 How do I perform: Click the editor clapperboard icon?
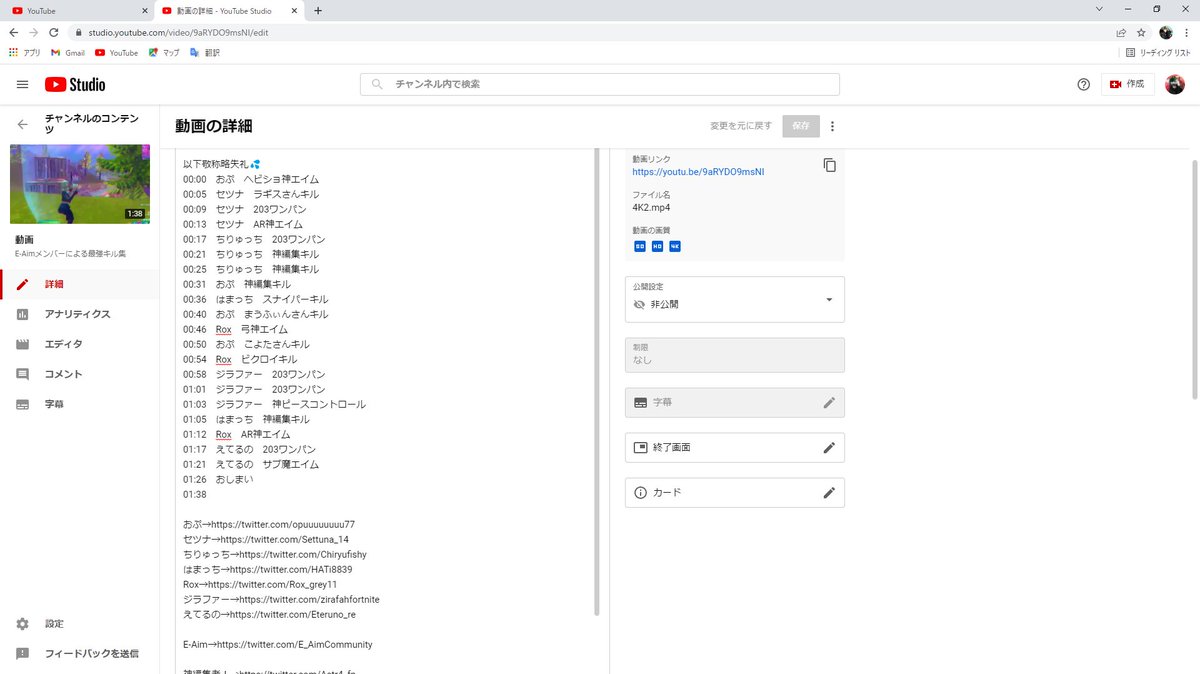click(23, 344)
